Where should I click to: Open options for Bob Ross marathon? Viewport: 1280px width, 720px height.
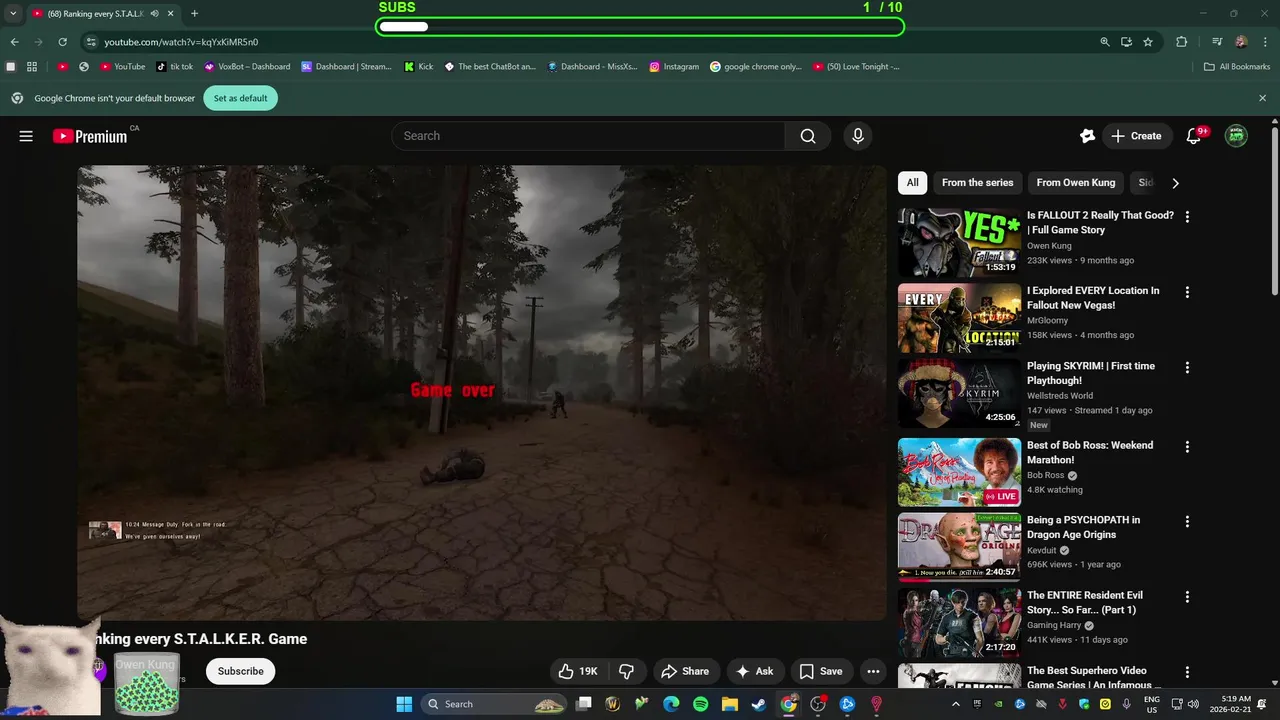pyautogui.click(x=1187, y=446)
